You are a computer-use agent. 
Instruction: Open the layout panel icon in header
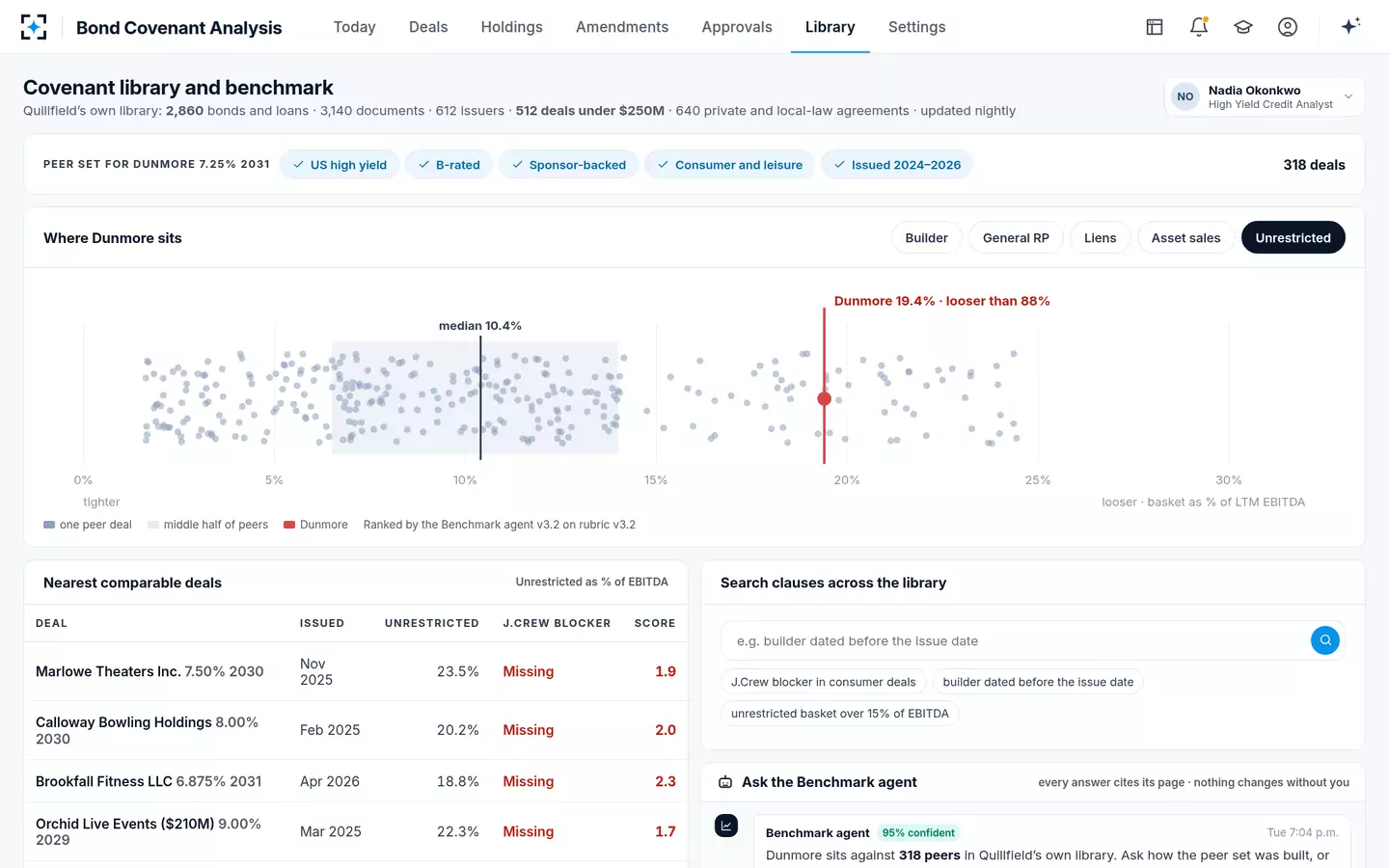pos(1155,27)
